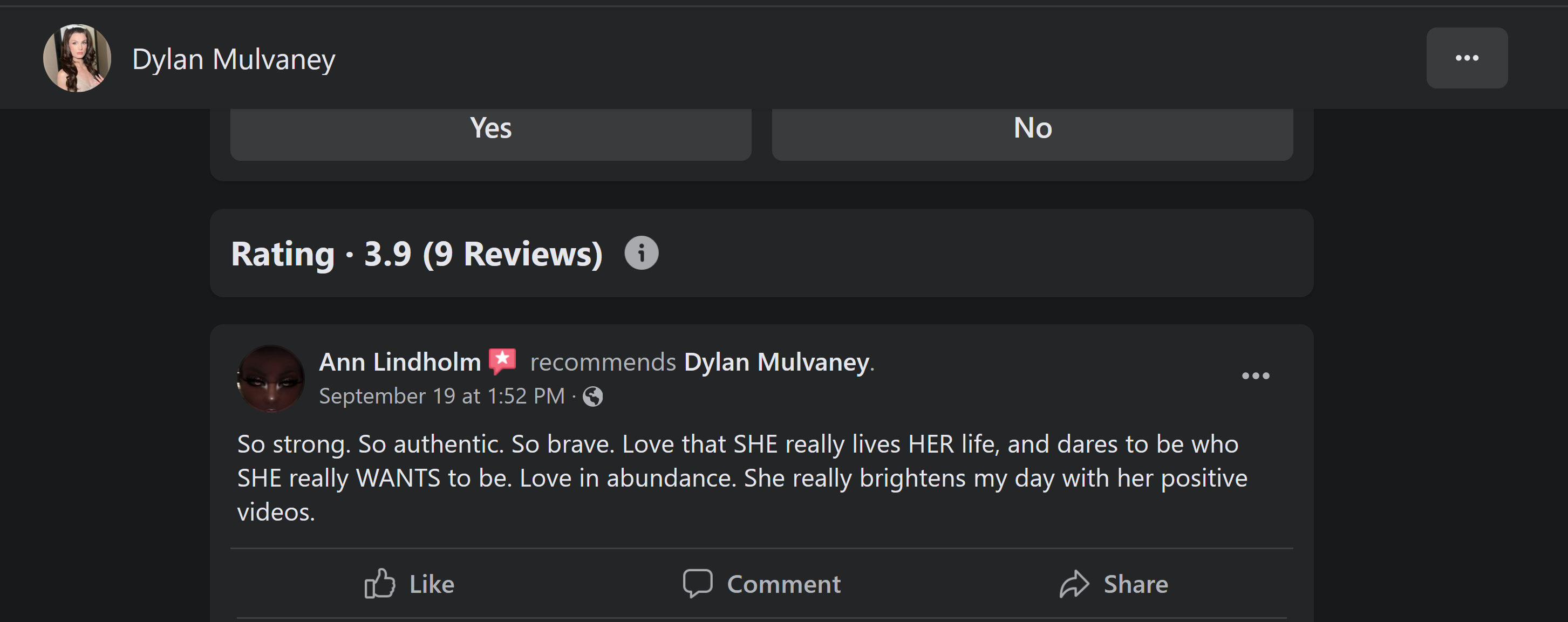Click the Rating 3.9 (9 Reviews) heading
Viewport: 1568px width, 622px height.
[417, 254]
